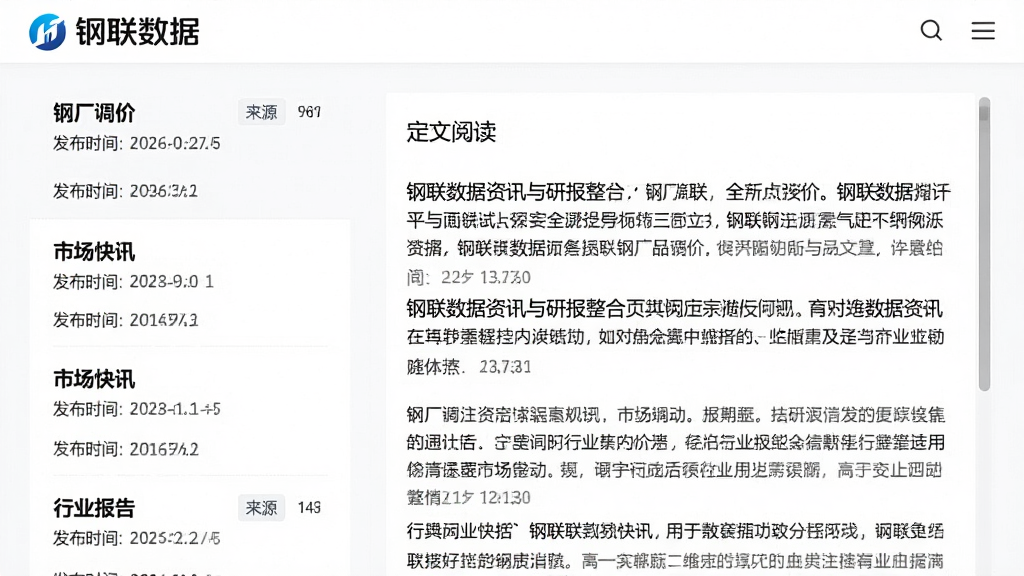Click the paragraph starting 钢厂调注资
Image resolution: width=1024 pixels, height=576 pixels.
[675, 456]
